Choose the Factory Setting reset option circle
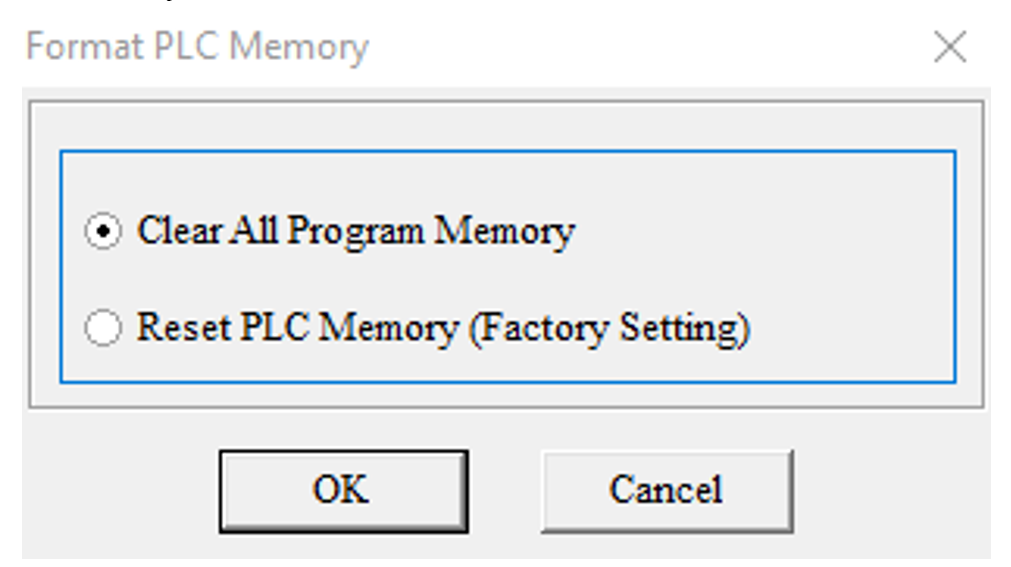 pos(103,328)
